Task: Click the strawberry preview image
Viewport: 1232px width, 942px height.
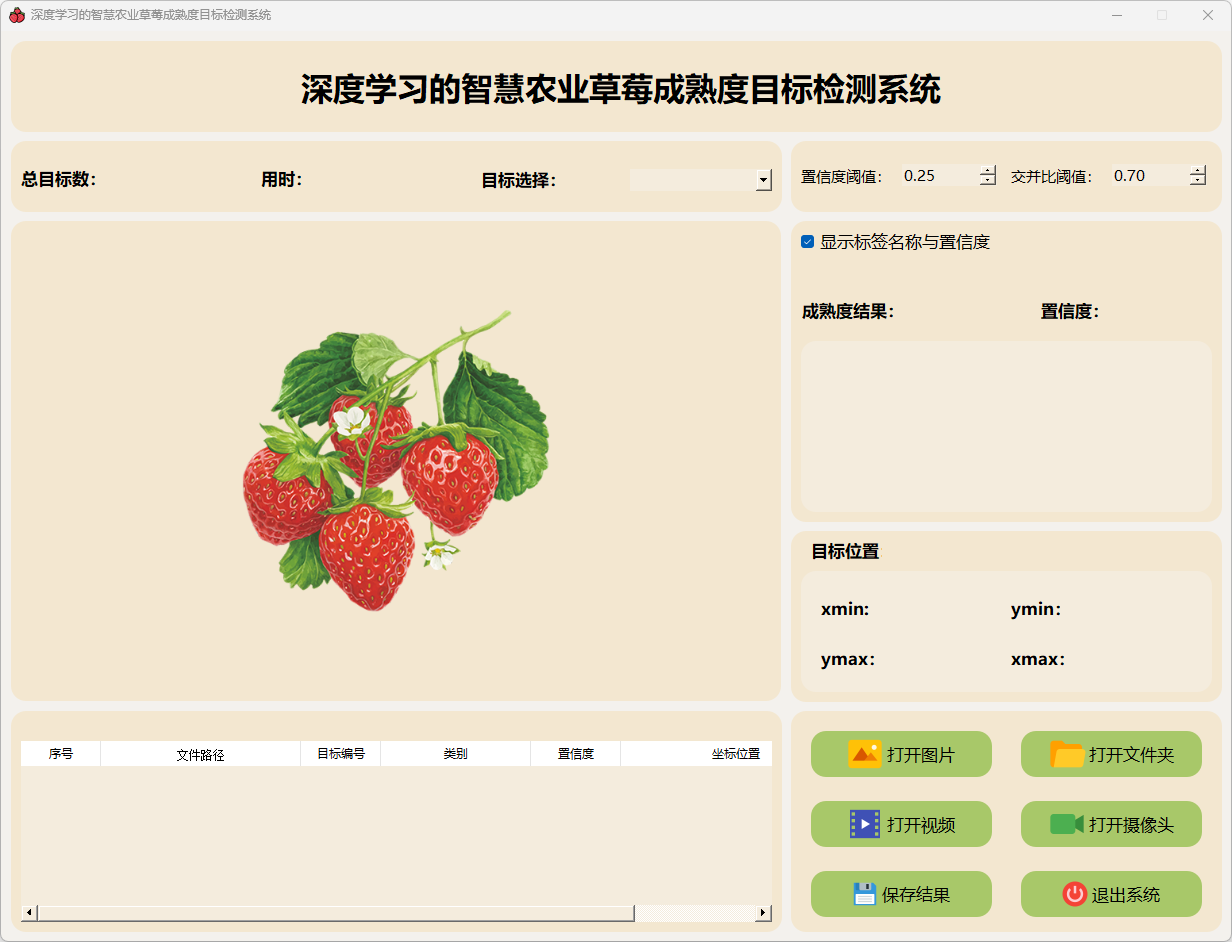Action: click(395, 461)
